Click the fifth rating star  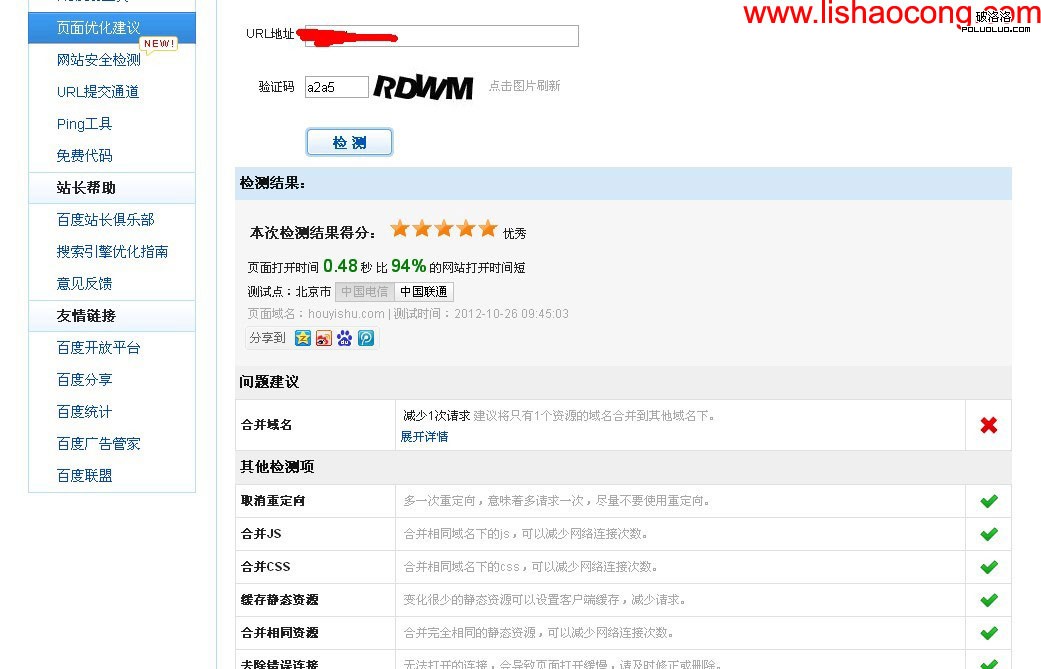[x=488, y=228]
